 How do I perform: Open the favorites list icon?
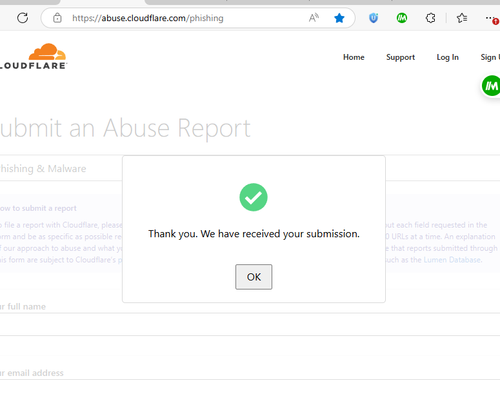(x=462, y=18)
